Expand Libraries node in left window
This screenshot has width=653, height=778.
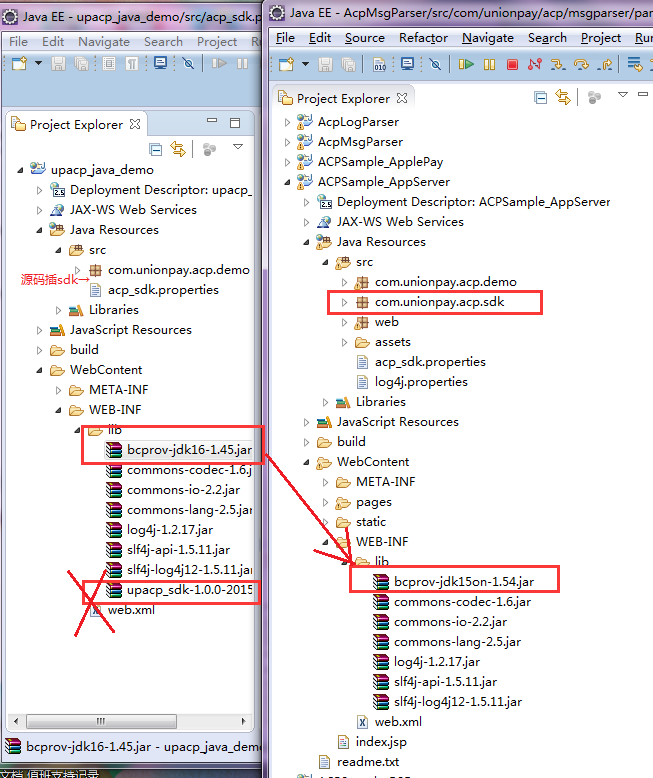[x=59, y=311]
